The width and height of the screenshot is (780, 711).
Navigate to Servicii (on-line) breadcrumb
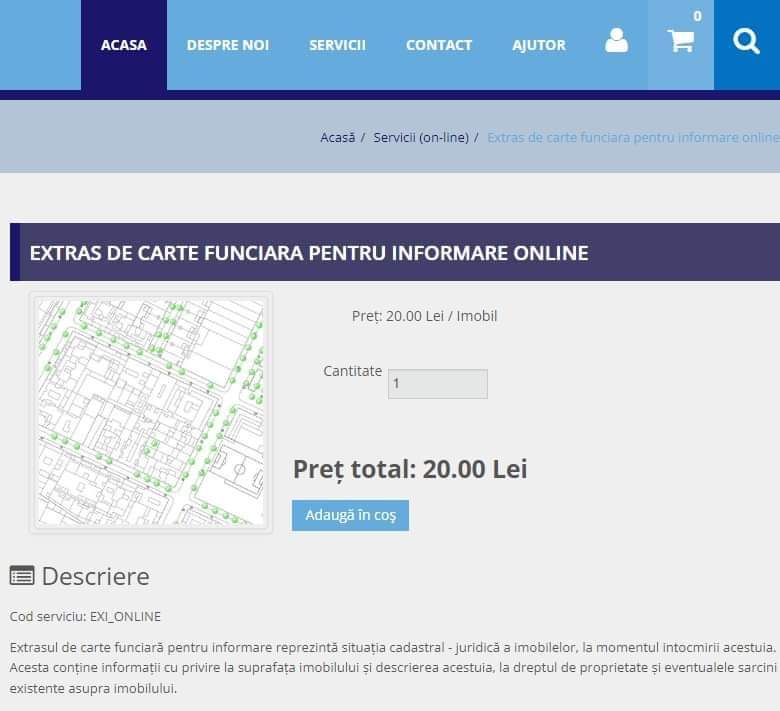[420, 138]
